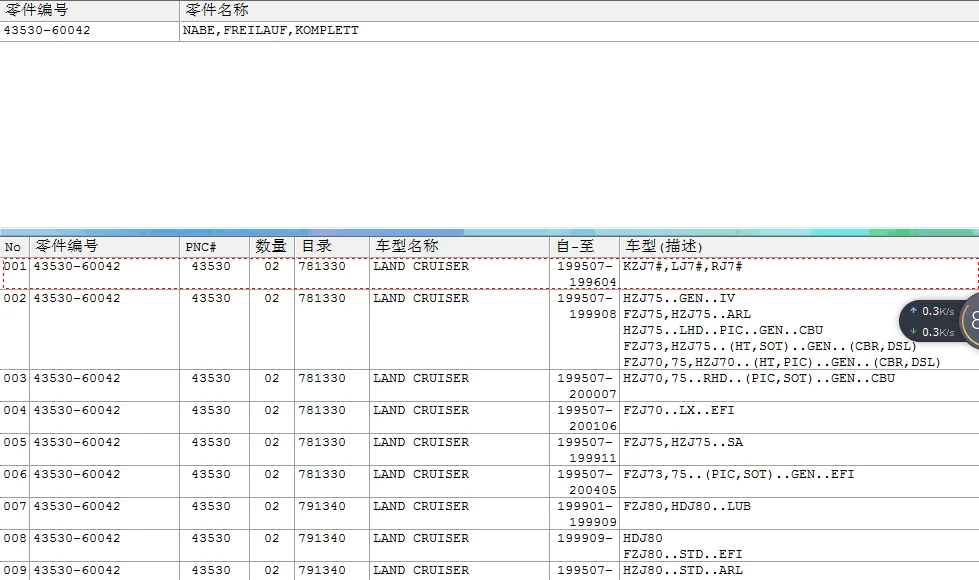Click LAND CRUISER in row 004
The width and height of the screenshot is (979, 580).
click(x=421, y=410)
